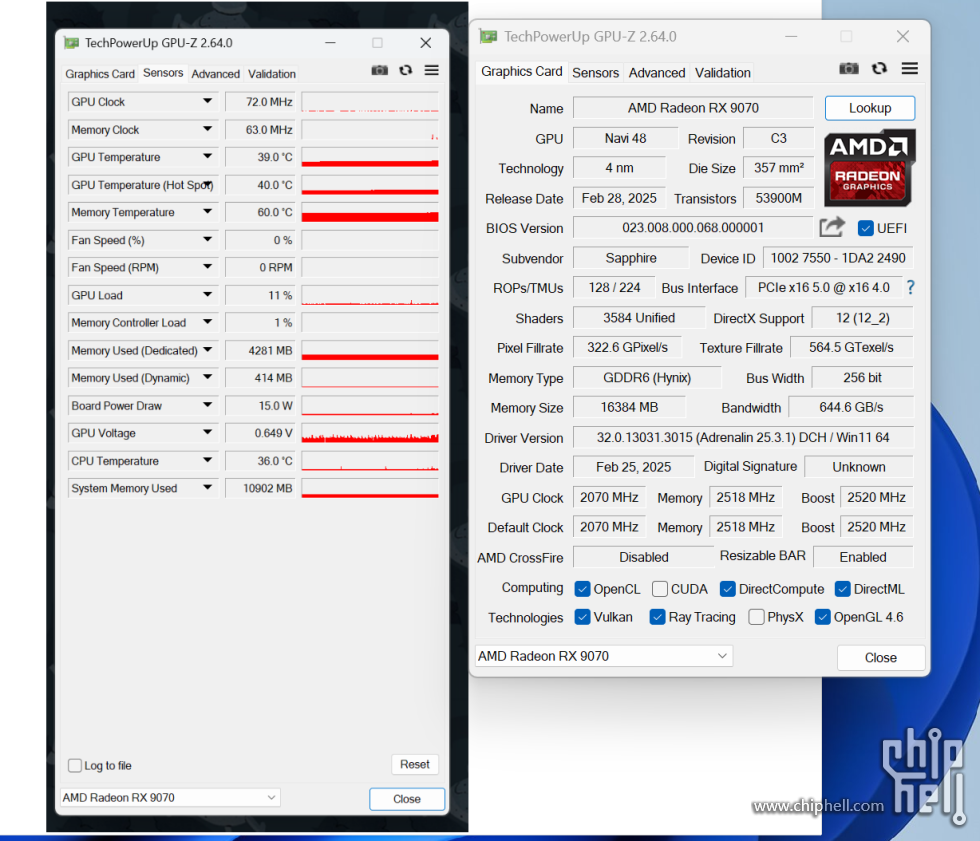
Task: Open Memory Temperature sensor dropdown arrow
Action: [x=208, y=212]
